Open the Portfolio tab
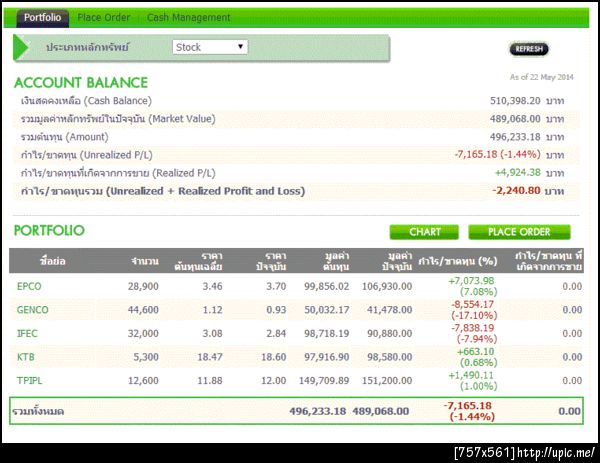600x463 pixels. pyautogui.click(x=42, y=18)
